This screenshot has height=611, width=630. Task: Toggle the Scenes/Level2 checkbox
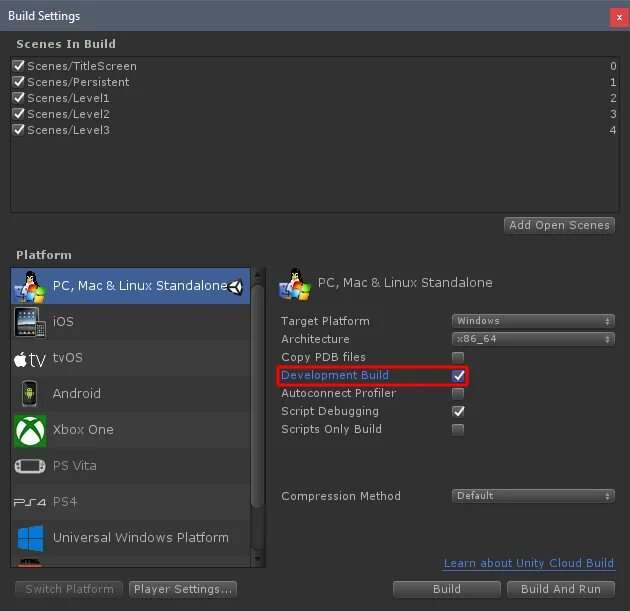[18, 114]
